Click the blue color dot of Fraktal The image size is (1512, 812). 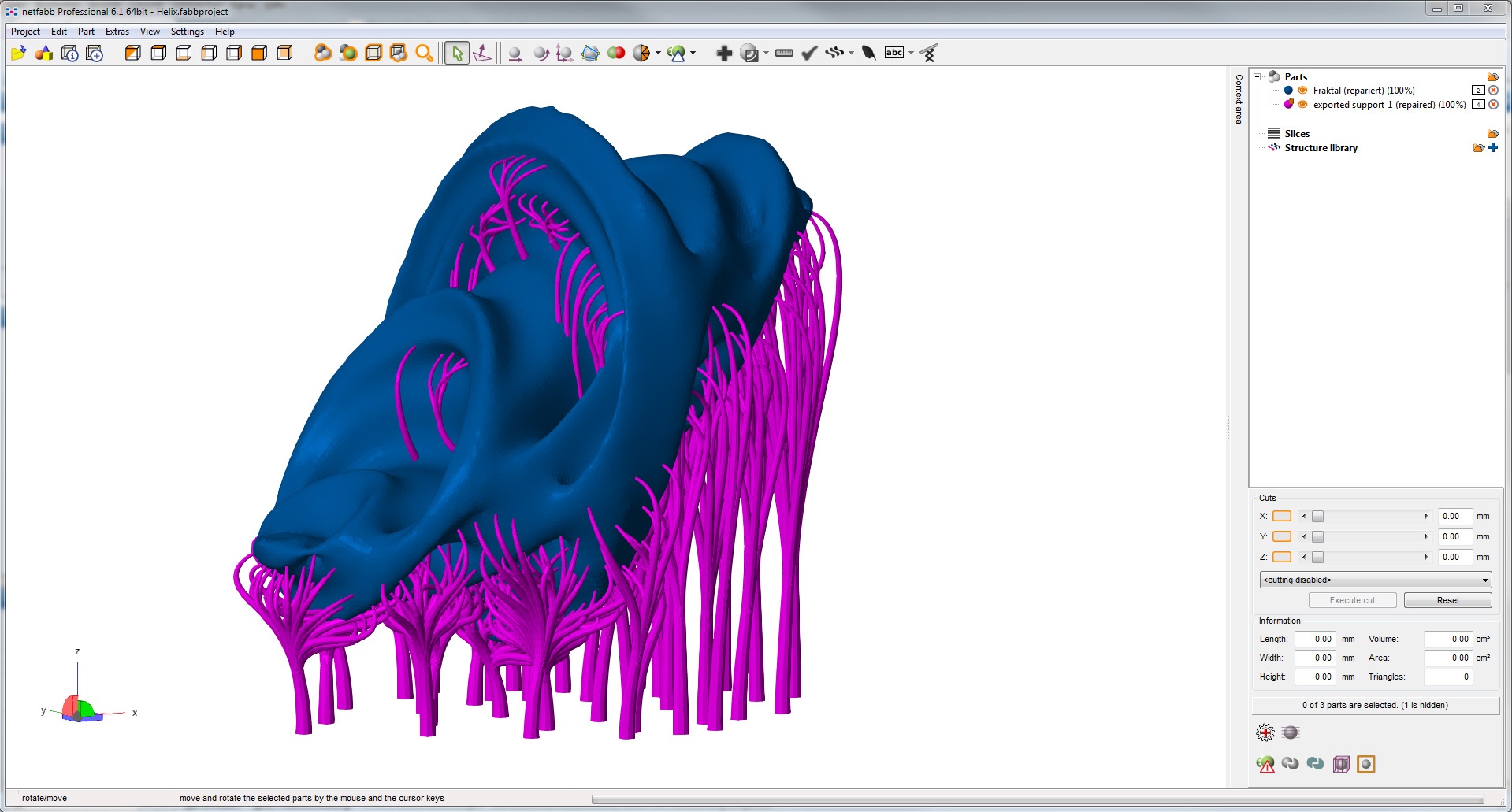[x=1288, y=91]
